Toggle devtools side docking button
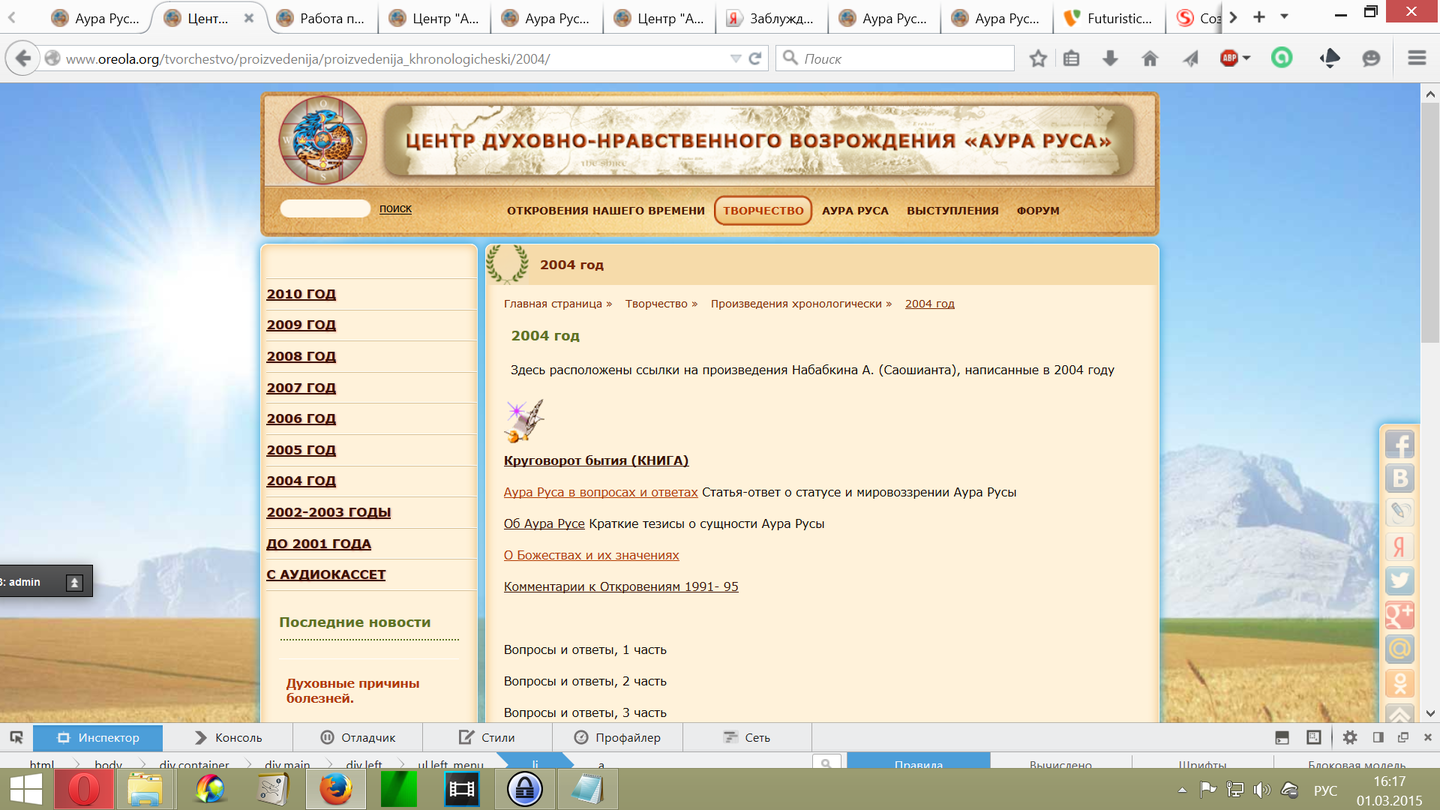This screenshot has height=810, width=1440. point(1378,738)
